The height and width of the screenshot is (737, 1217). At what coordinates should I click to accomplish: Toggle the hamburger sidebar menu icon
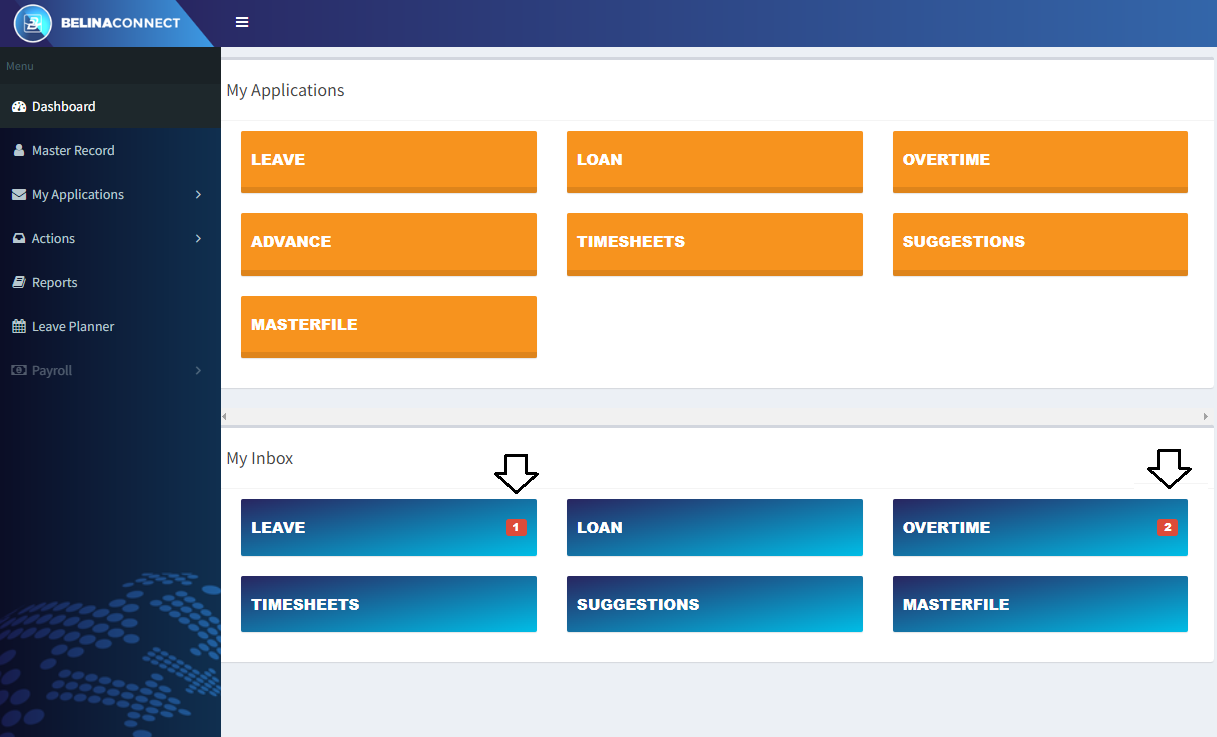(242, 22)
